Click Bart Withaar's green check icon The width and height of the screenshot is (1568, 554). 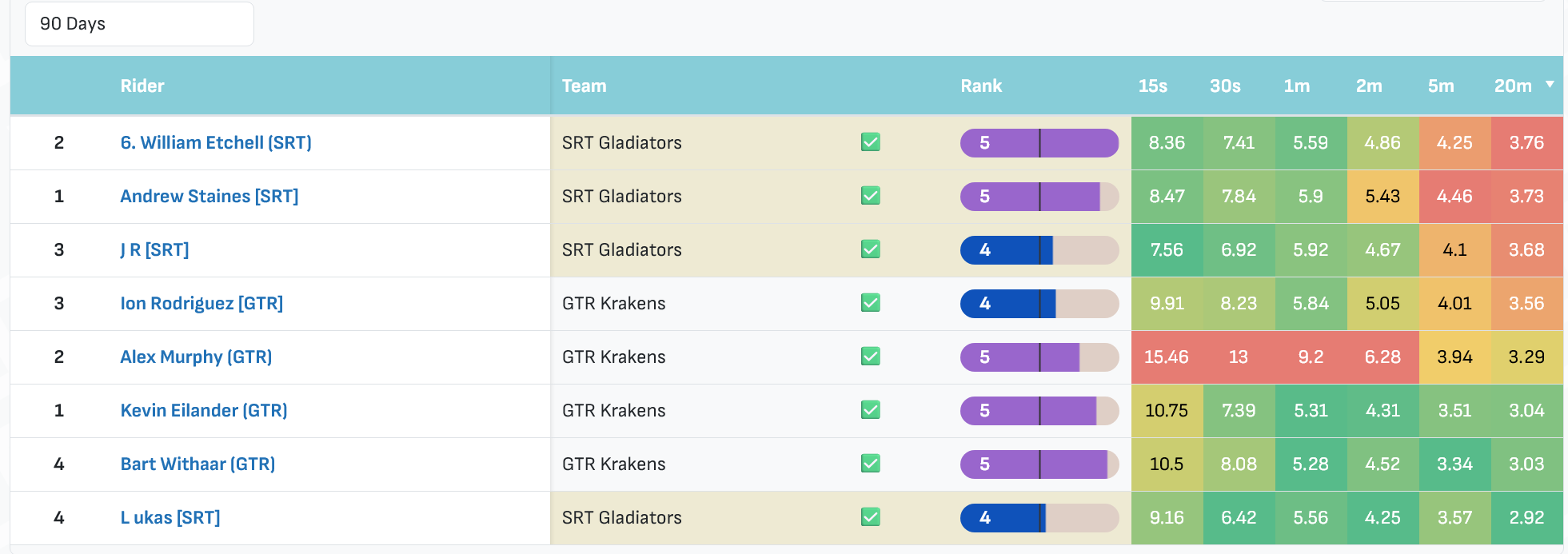coord(871,464)
